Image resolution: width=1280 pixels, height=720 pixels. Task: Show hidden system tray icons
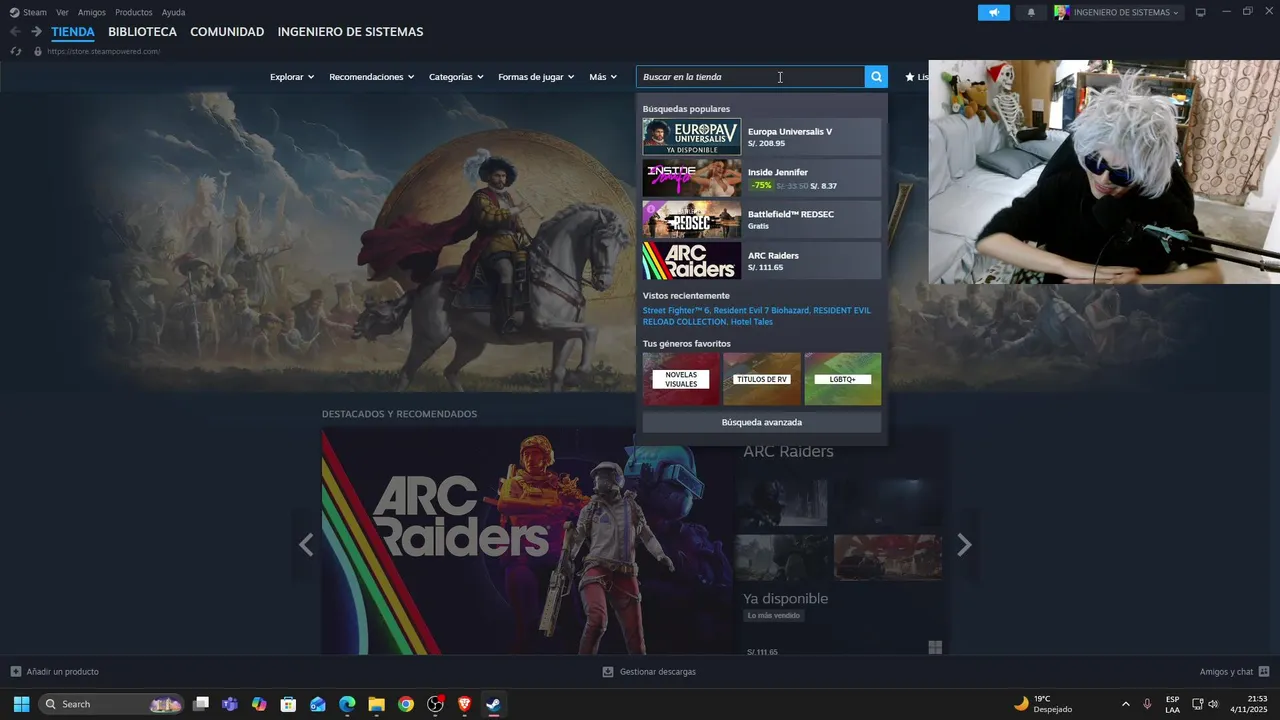pos(1125,704)
